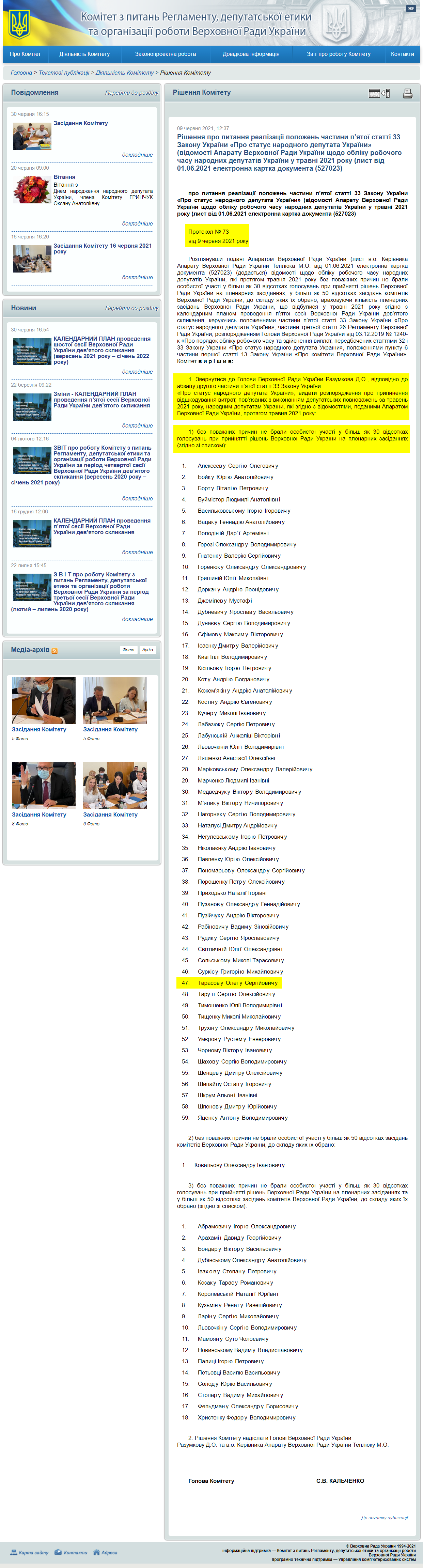Screen dimensions: 423x1568
Task: Click list entry Порошенку Петру Олексійовичу
Action: pyautogui.click(x=241, y=882)
